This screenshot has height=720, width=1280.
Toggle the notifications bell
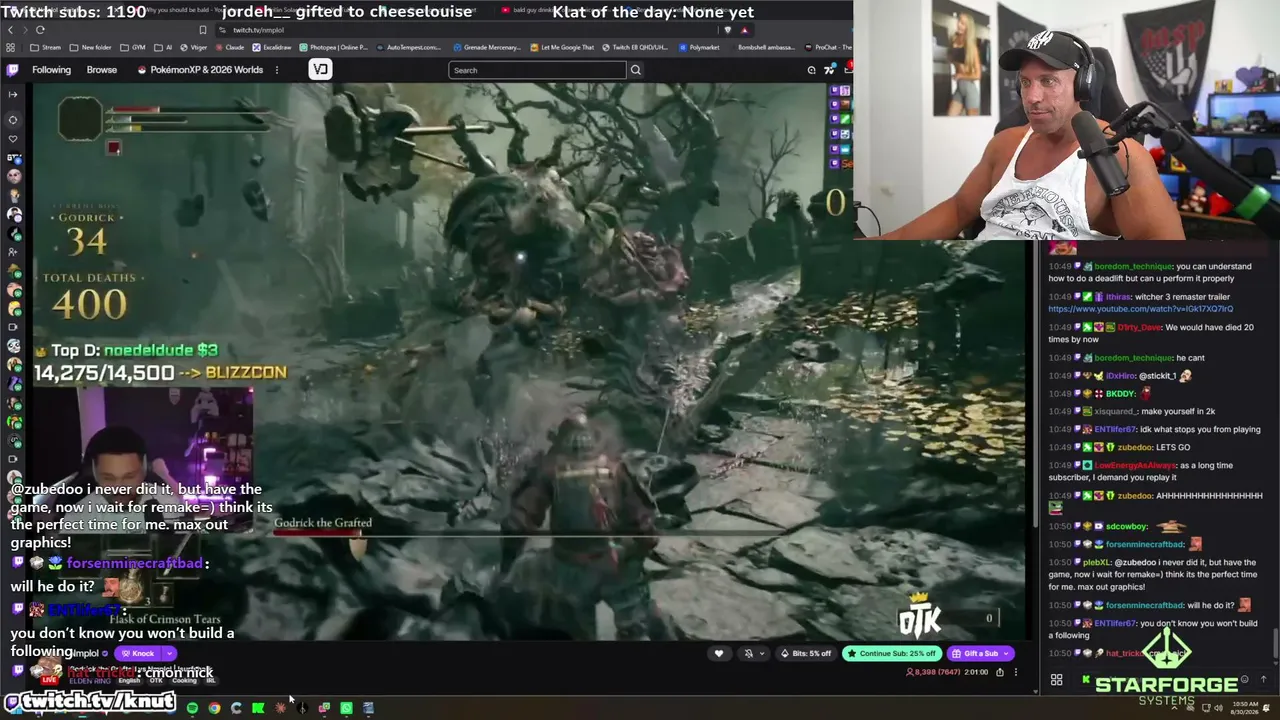click(748, 654)
